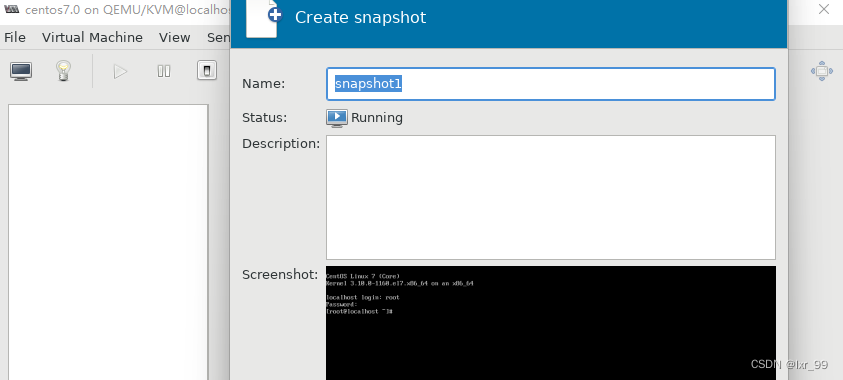The height and width of the screenshot is (380, 843).
Task: Pause the virtual machine with pause icon
Action: [x=164, y=71]
